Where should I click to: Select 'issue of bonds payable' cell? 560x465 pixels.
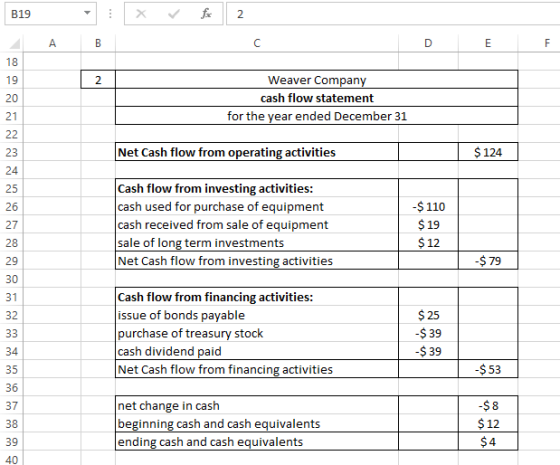click(x=257, y=315)
